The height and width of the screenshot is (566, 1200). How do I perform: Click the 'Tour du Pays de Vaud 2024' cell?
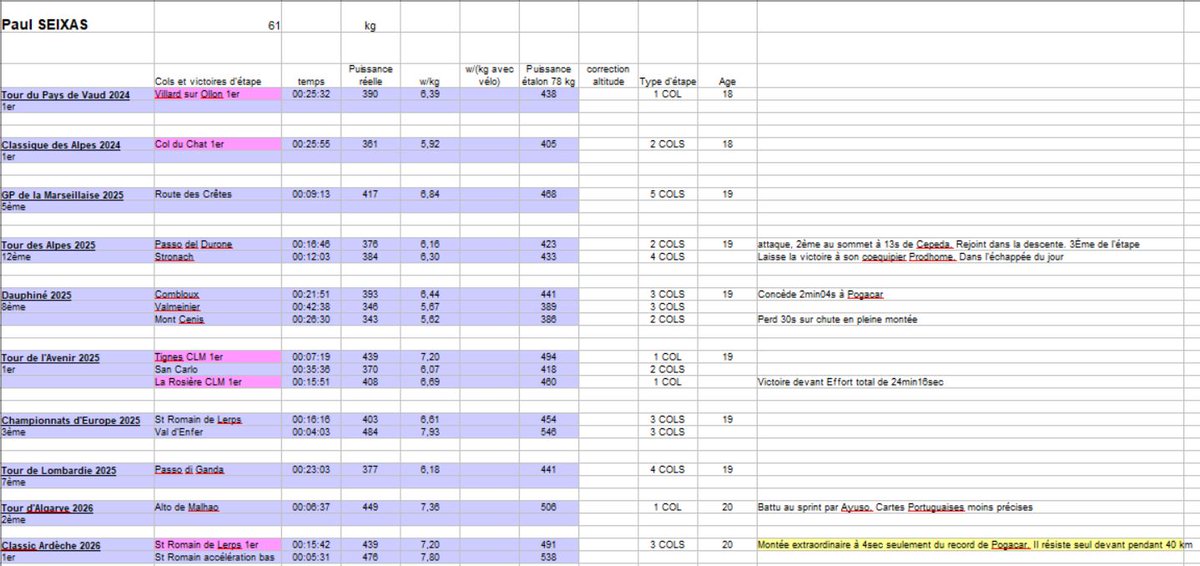point(77,94)
